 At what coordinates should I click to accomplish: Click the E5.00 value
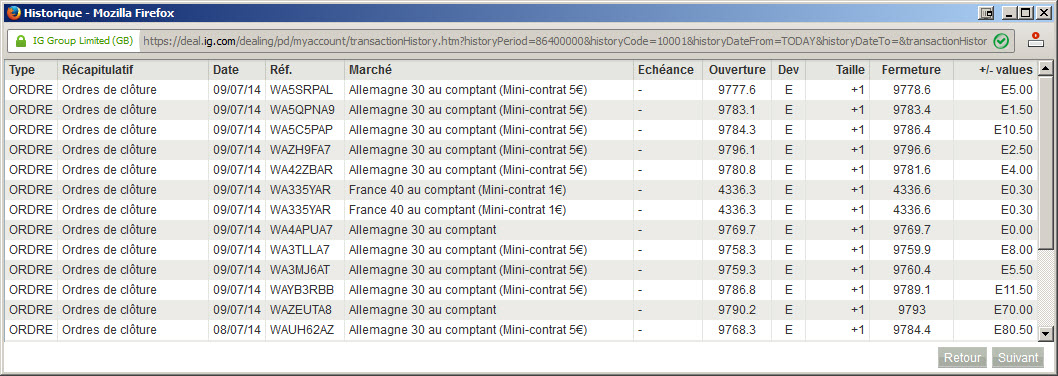tap(1017, 90)
